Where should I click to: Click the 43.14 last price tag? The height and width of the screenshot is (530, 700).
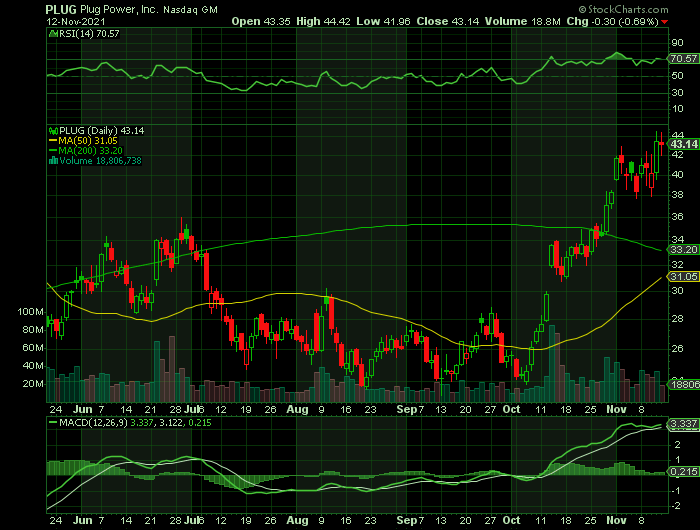684,144
